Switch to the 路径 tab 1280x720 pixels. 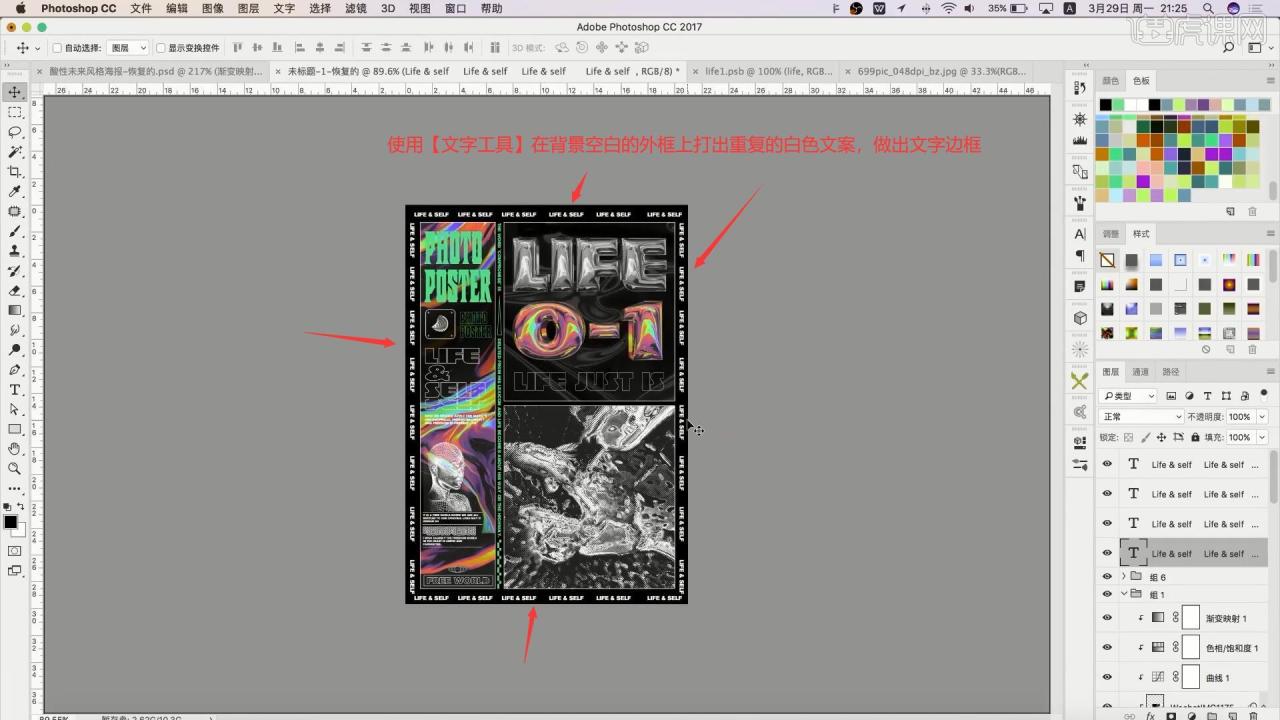click(1170, 372)
